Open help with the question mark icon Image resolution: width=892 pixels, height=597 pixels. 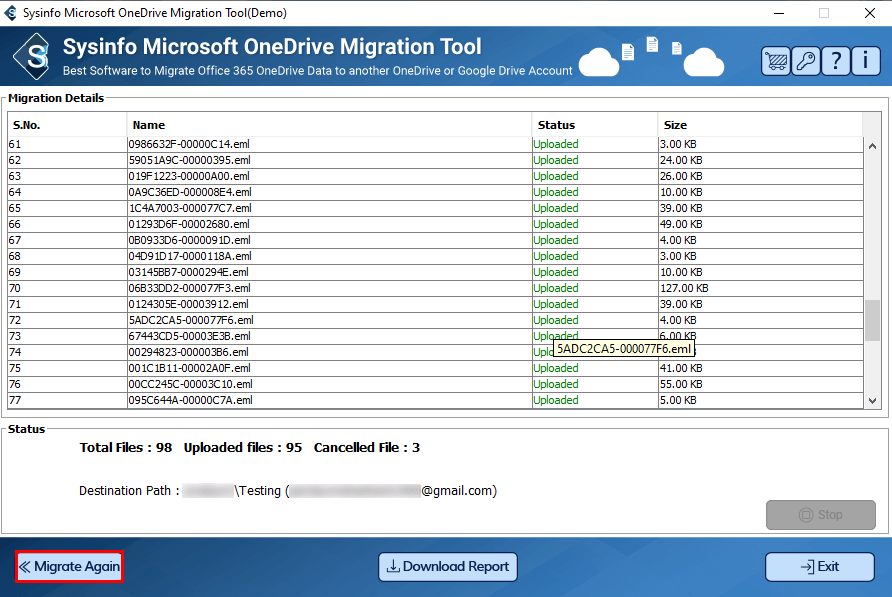(x=835, y=60)
